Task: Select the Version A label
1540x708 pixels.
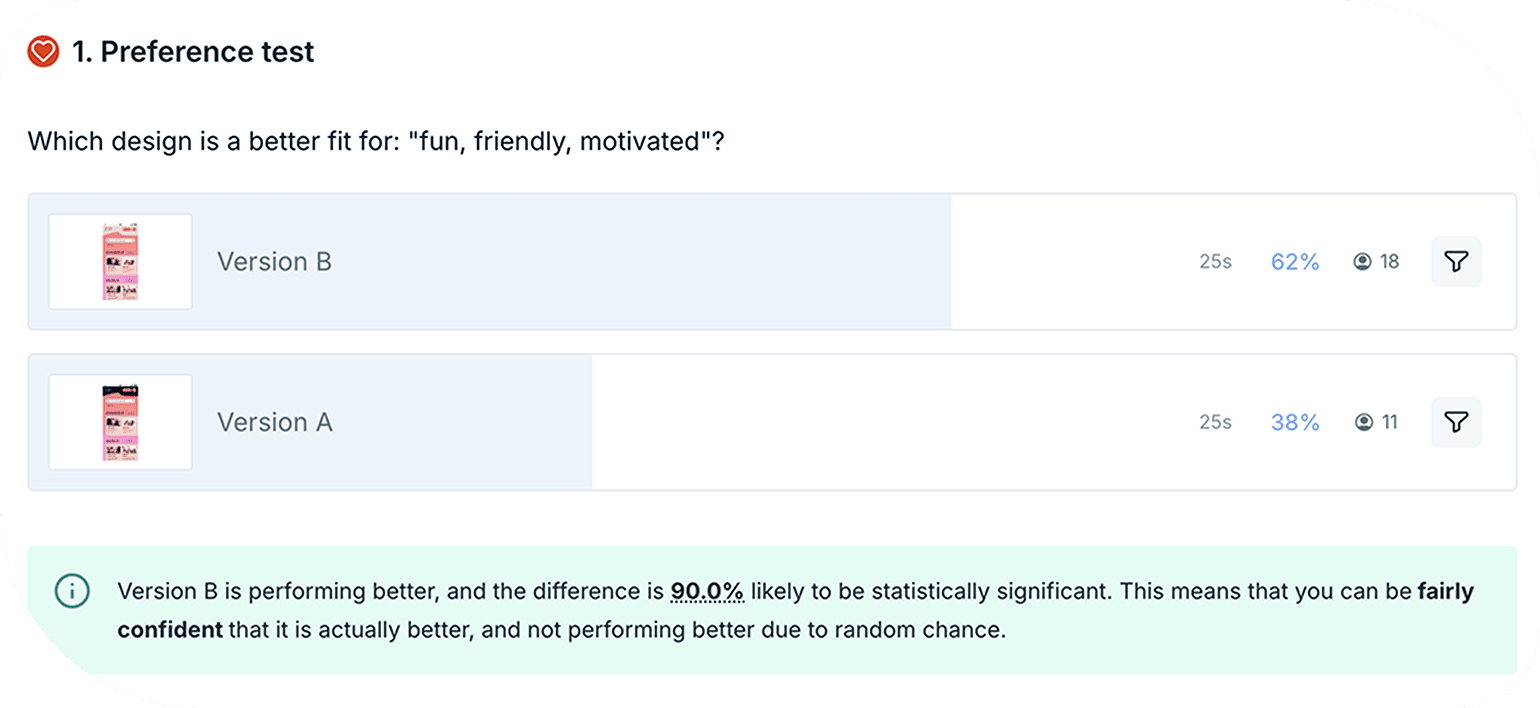Action: [275, 422]
